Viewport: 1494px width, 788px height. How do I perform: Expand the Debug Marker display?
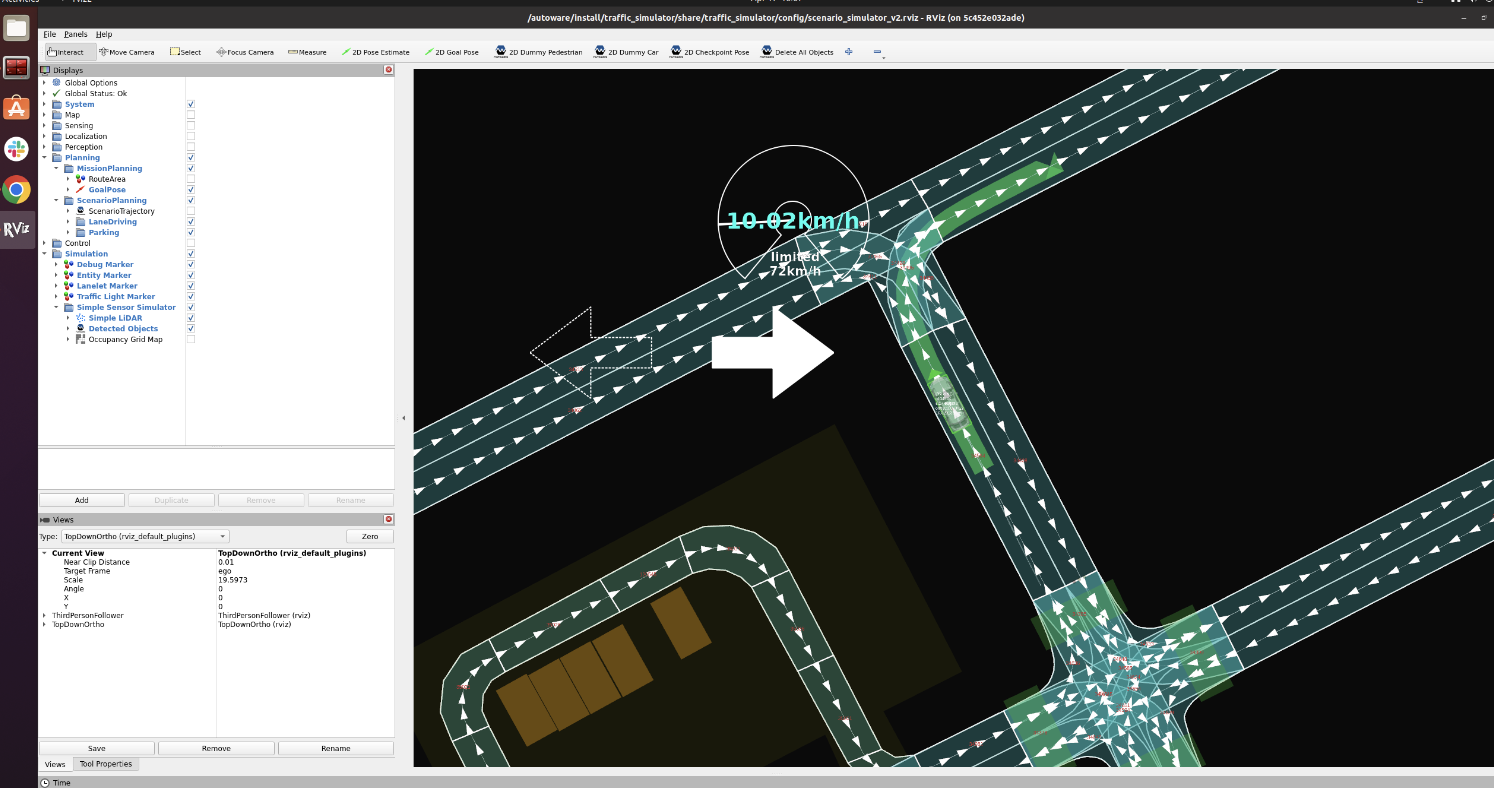tap(56, 265)
